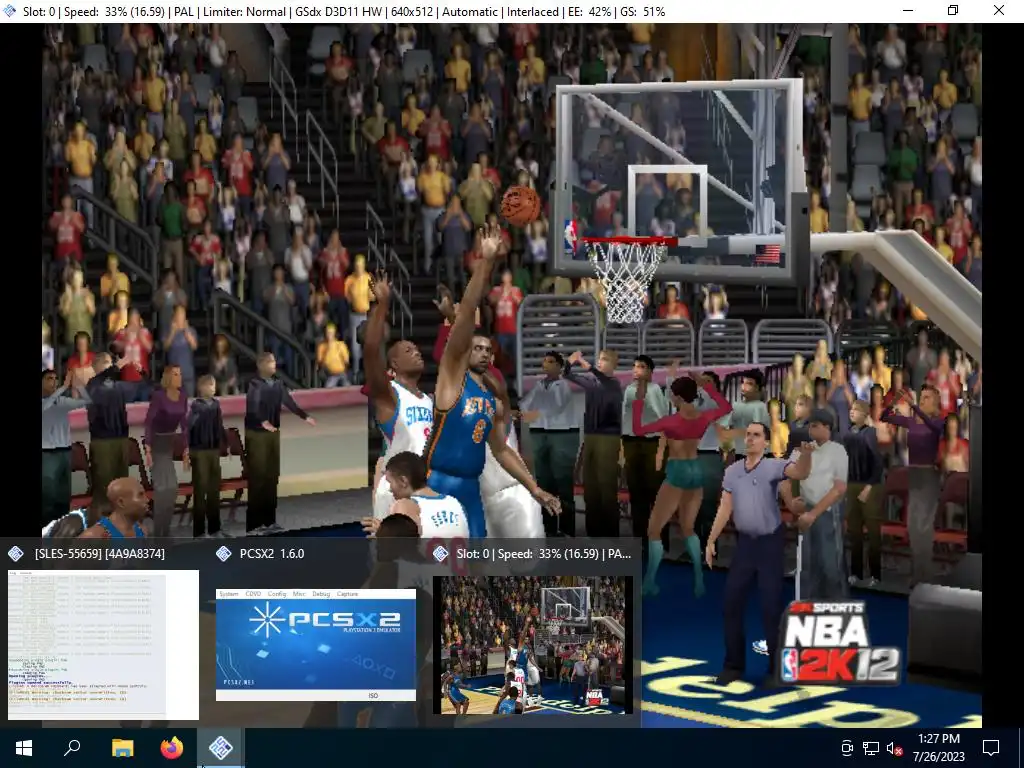
Task: Select the game window Slot: 0 preview thumbnail
Action: pos(533,645)
